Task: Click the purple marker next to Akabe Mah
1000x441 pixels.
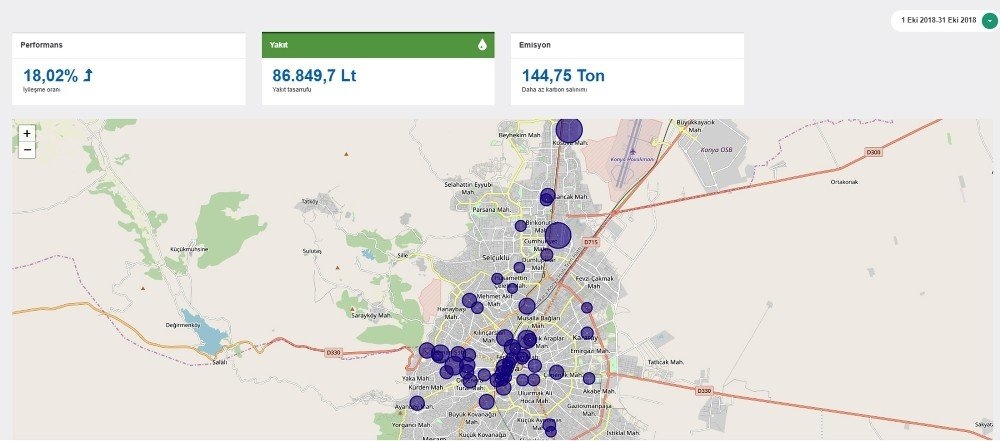Action: tap(589, 379)
